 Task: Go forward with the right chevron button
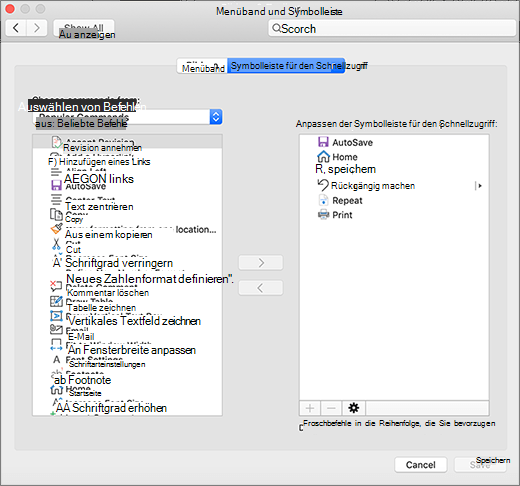pyautogui.click(x=37, y=28)
